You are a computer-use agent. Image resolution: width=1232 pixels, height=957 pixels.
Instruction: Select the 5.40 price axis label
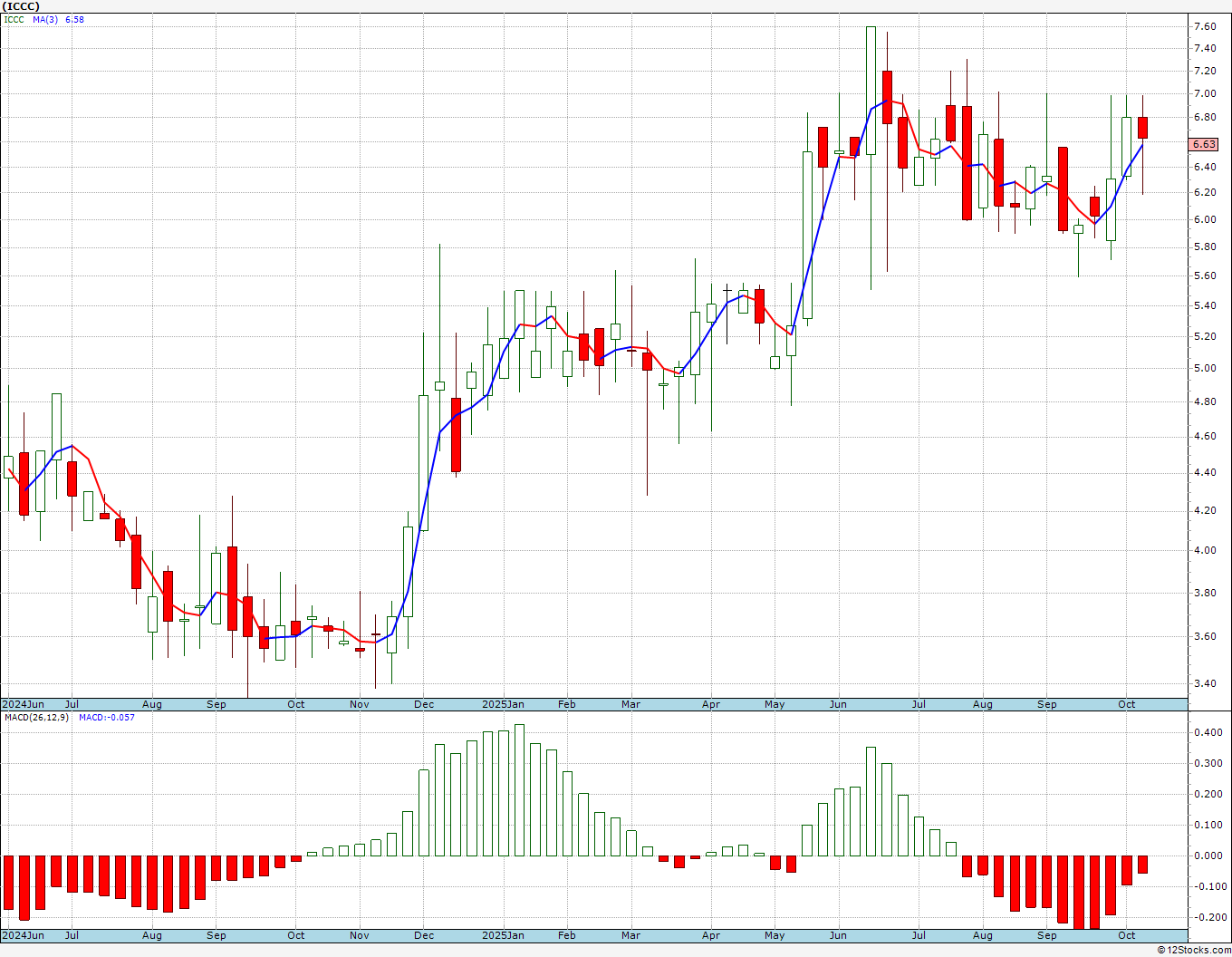pyautogui.click(x=1205, y=305)
